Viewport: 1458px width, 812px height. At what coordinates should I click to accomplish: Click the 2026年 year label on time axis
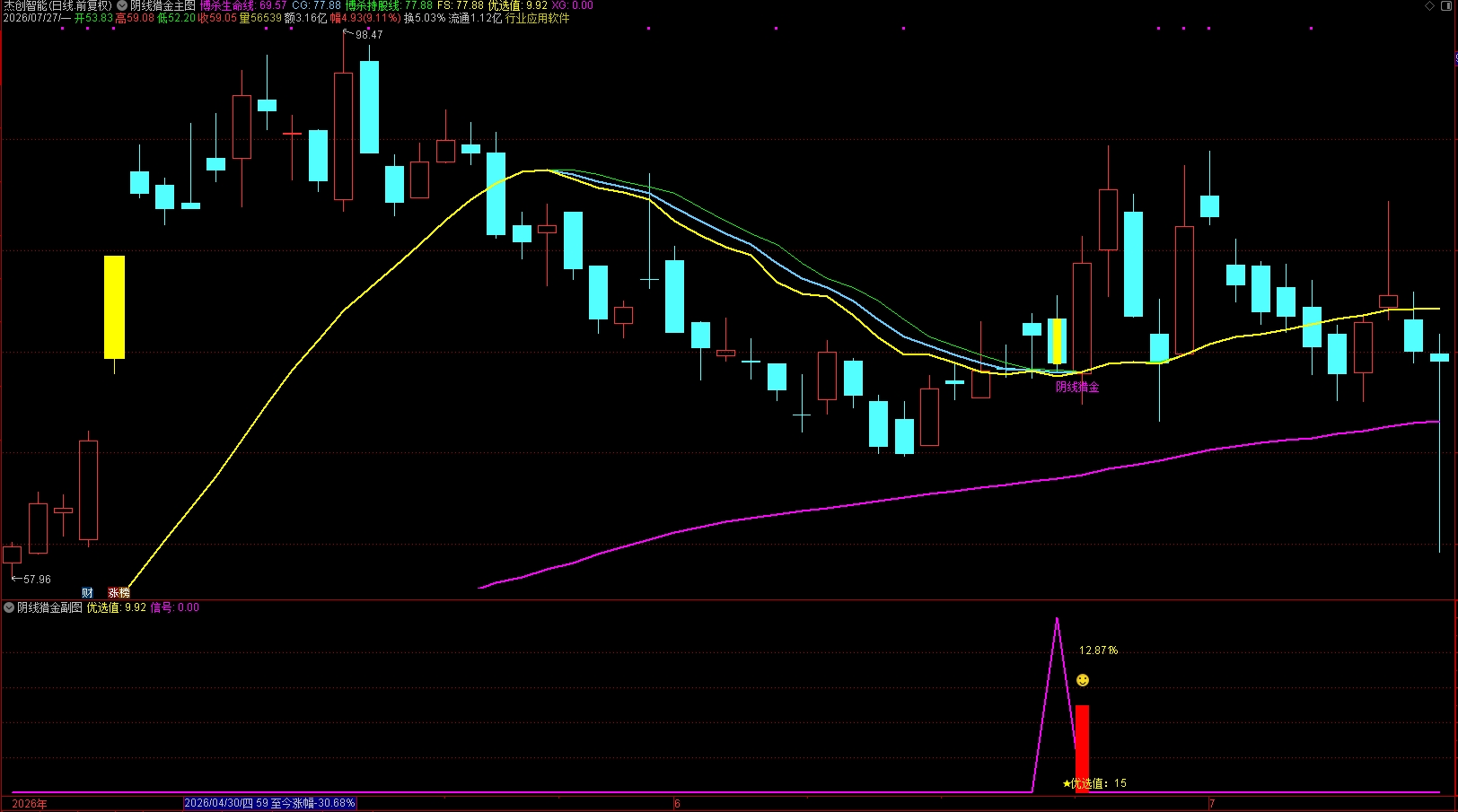(30, 803)
